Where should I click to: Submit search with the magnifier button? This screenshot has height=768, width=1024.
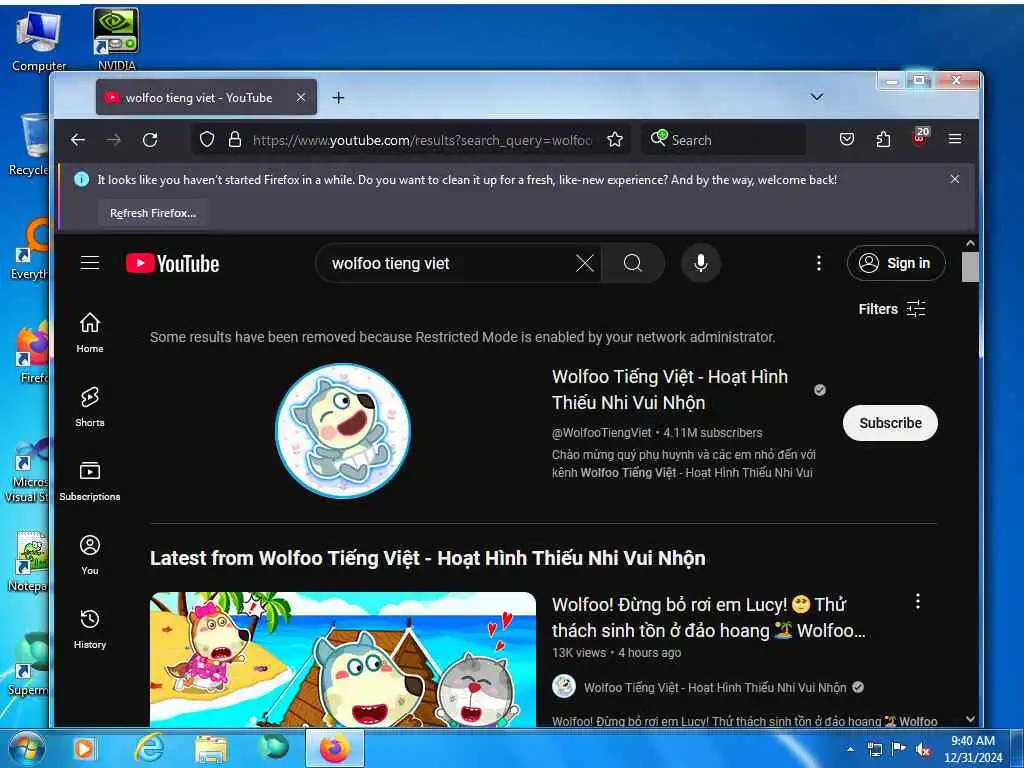tap(633, 263)
